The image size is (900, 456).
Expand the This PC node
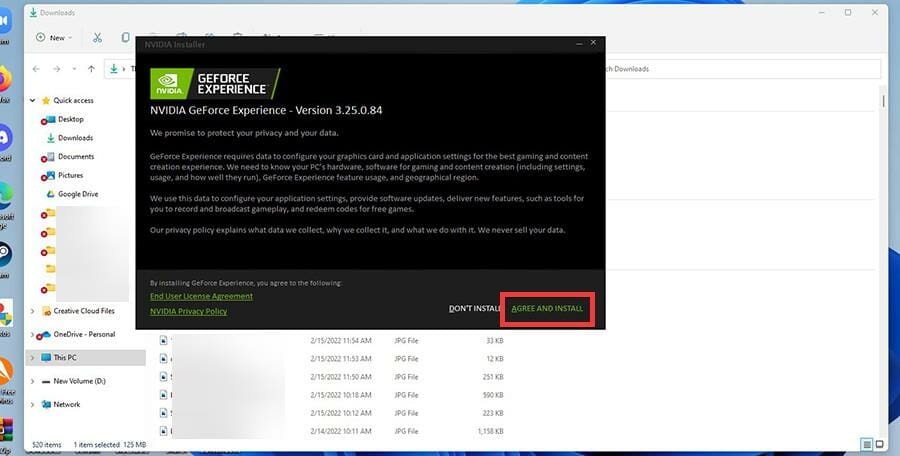32,358
